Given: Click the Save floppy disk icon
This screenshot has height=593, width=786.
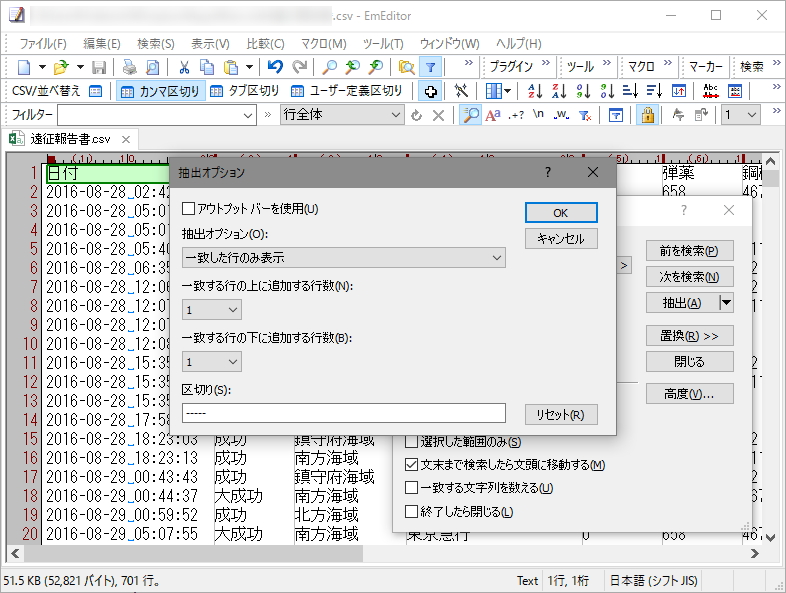Looking at the screenshot, I should (x=99, y=67).
